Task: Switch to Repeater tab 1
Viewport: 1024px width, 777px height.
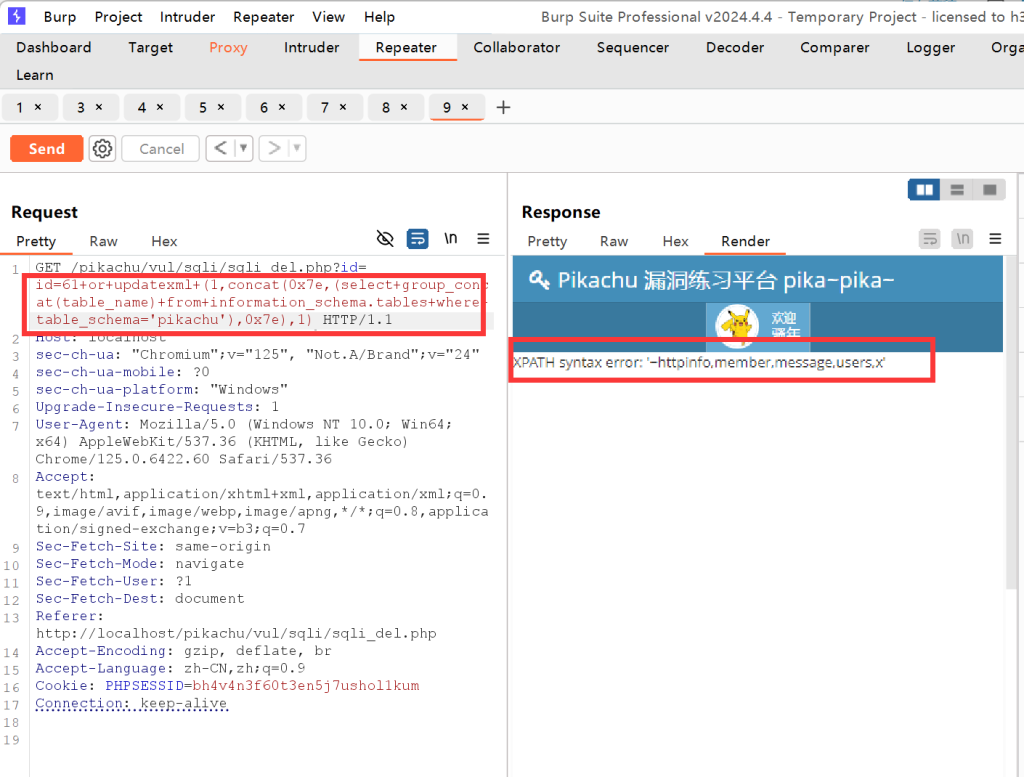Action: tap(20, 107)
